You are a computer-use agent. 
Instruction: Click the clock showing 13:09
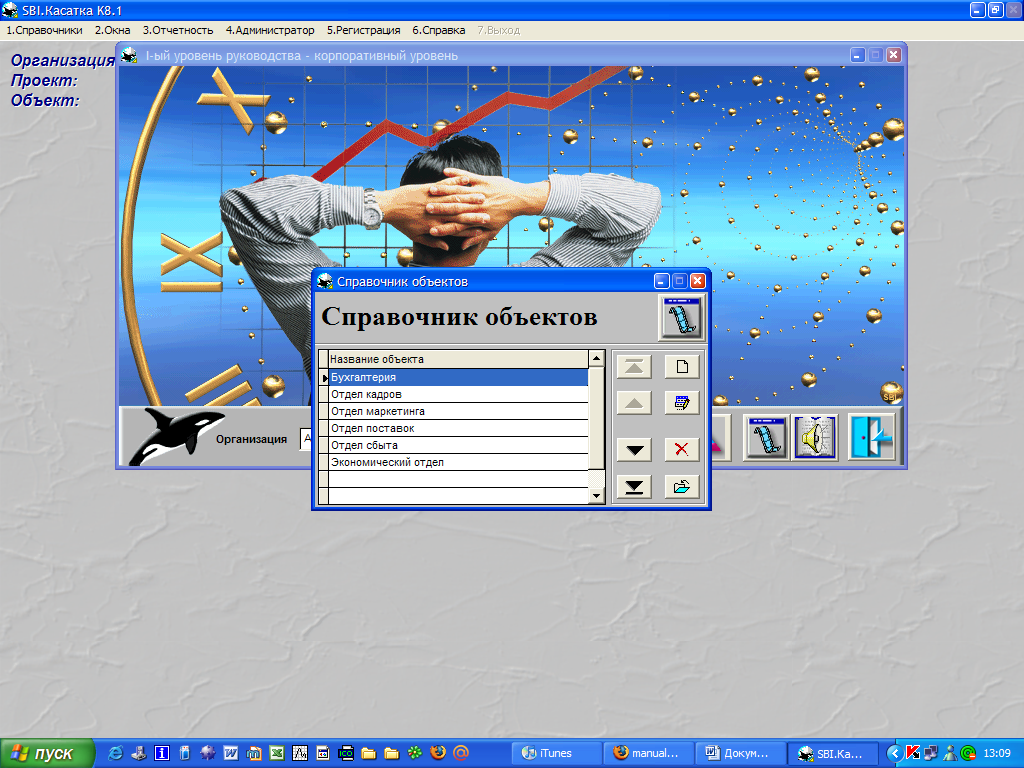(x=997, y=753)
